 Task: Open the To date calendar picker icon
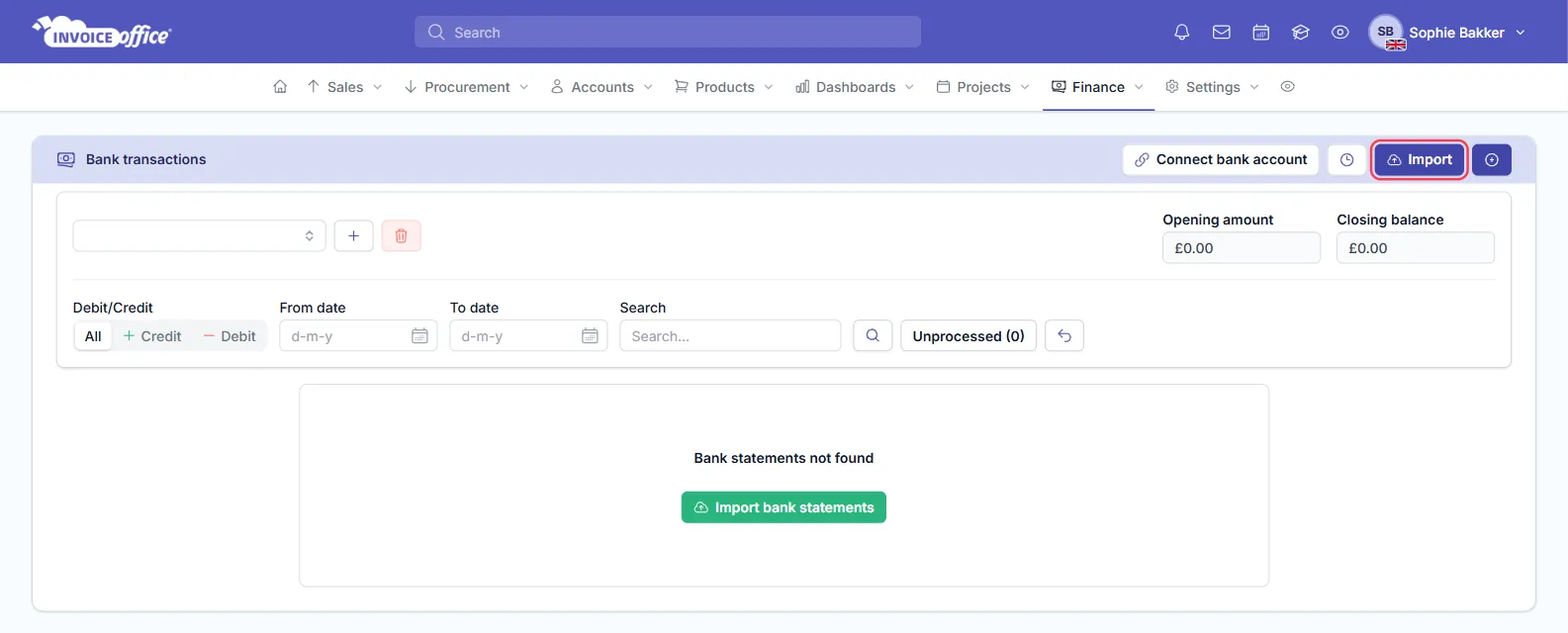click(590, 336)
